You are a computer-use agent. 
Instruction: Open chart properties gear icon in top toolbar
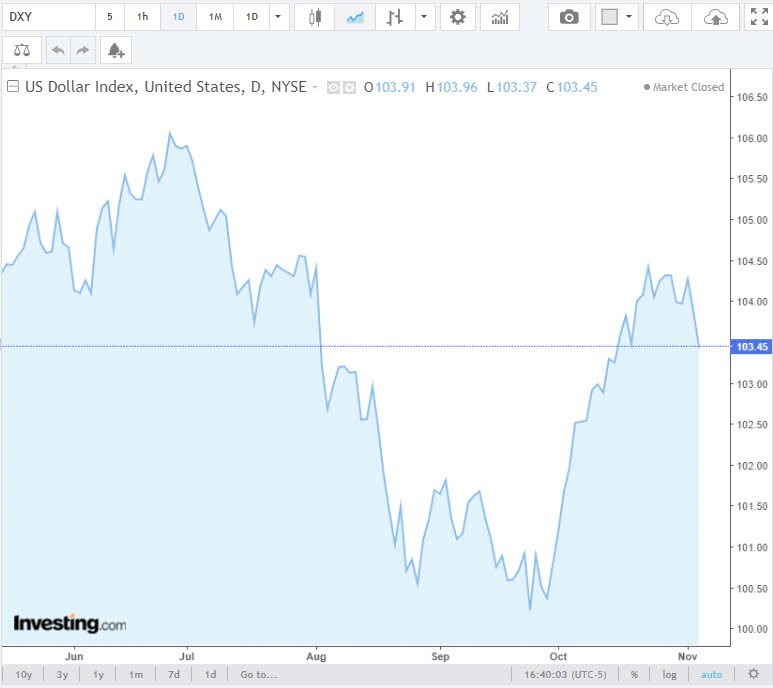pyautogui.click(x=457, y=17)
